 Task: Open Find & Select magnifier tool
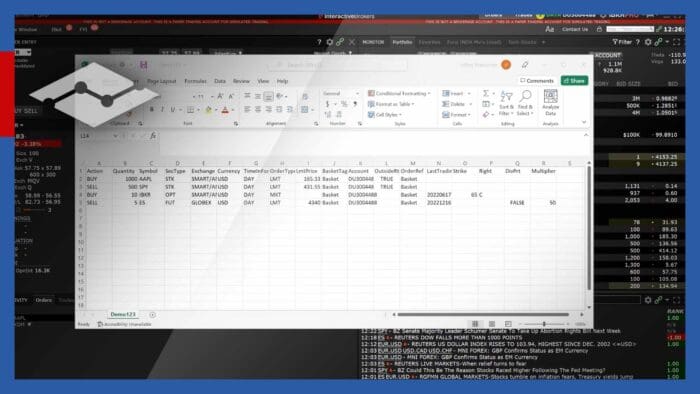[x=525, y=103]
